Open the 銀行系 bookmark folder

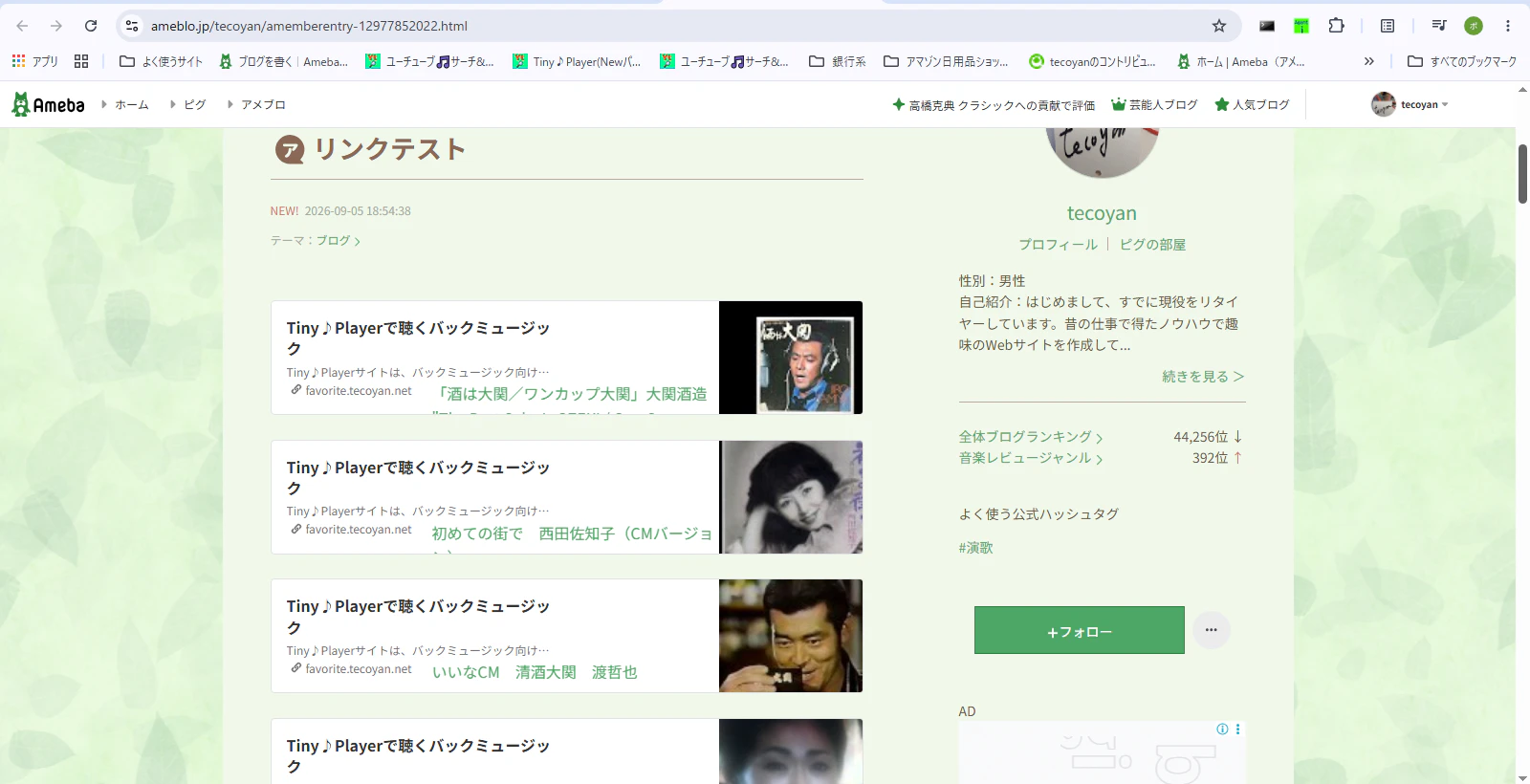pyautogui.click(x=837, y=61)
